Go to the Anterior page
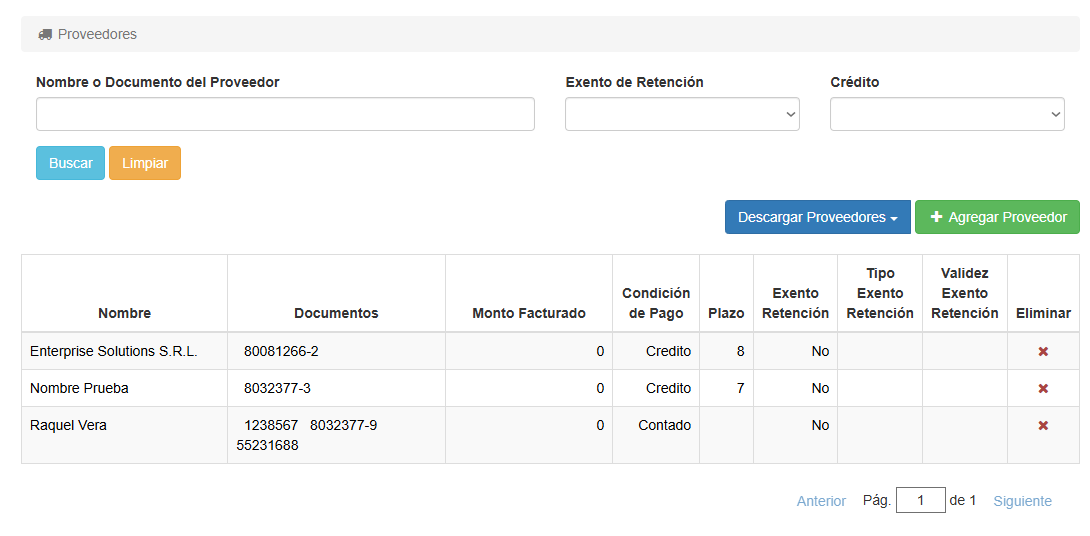 (821, 501)
